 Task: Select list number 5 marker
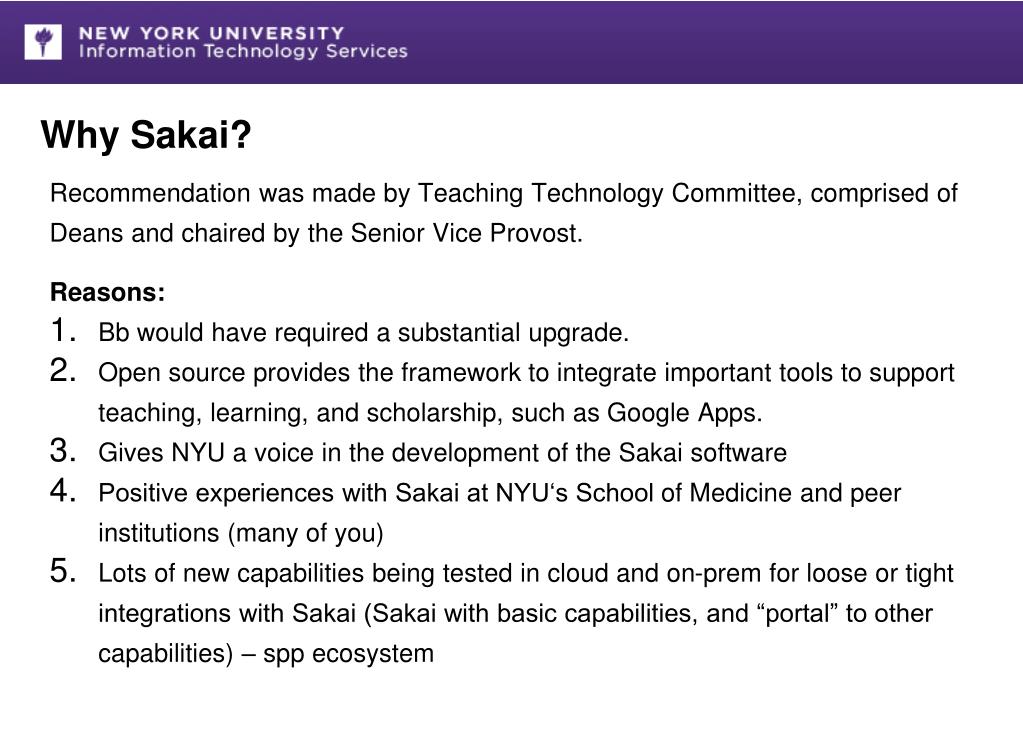click(63, 571)
